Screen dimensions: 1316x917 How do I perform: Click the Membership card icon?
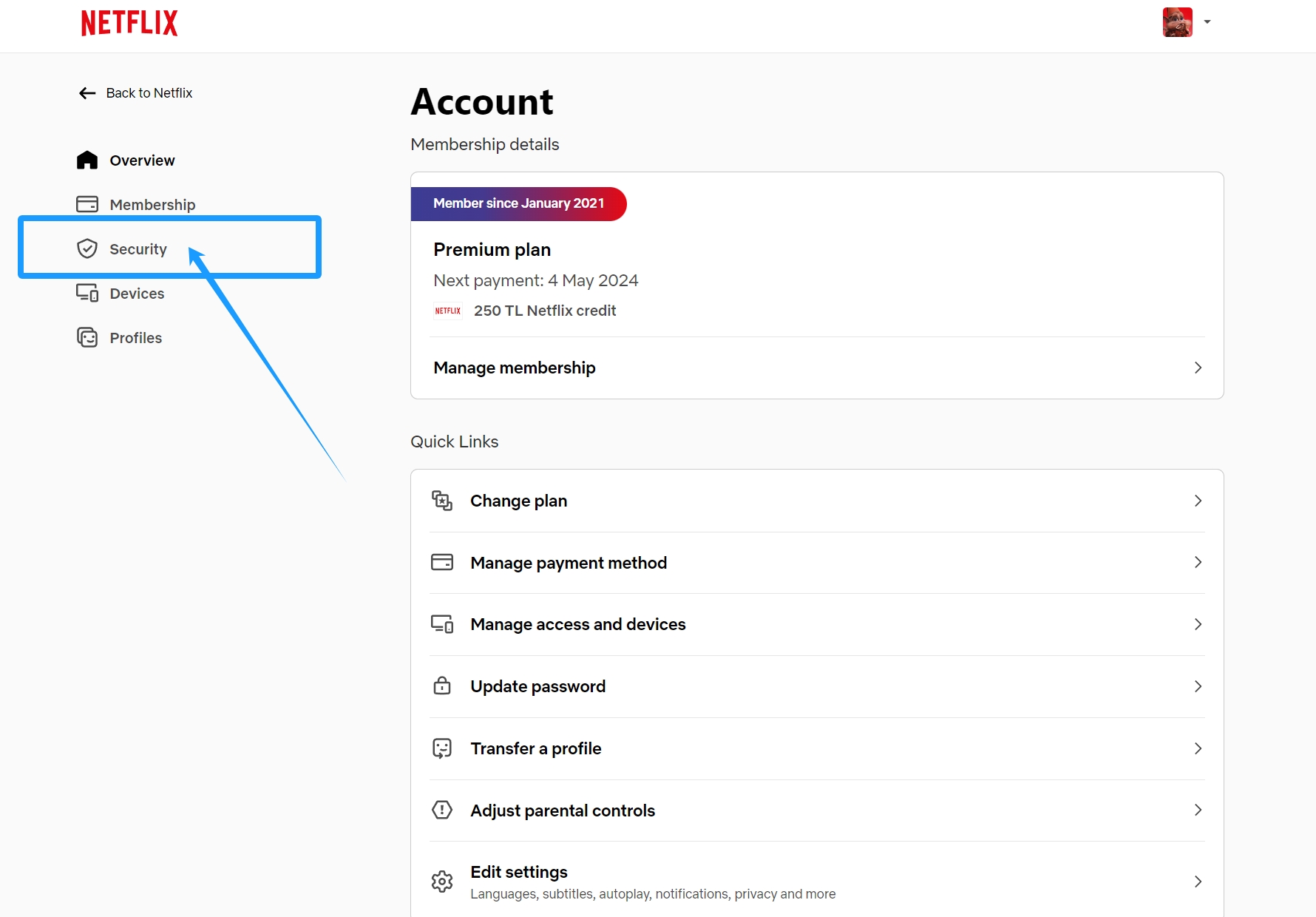(87, 204)
